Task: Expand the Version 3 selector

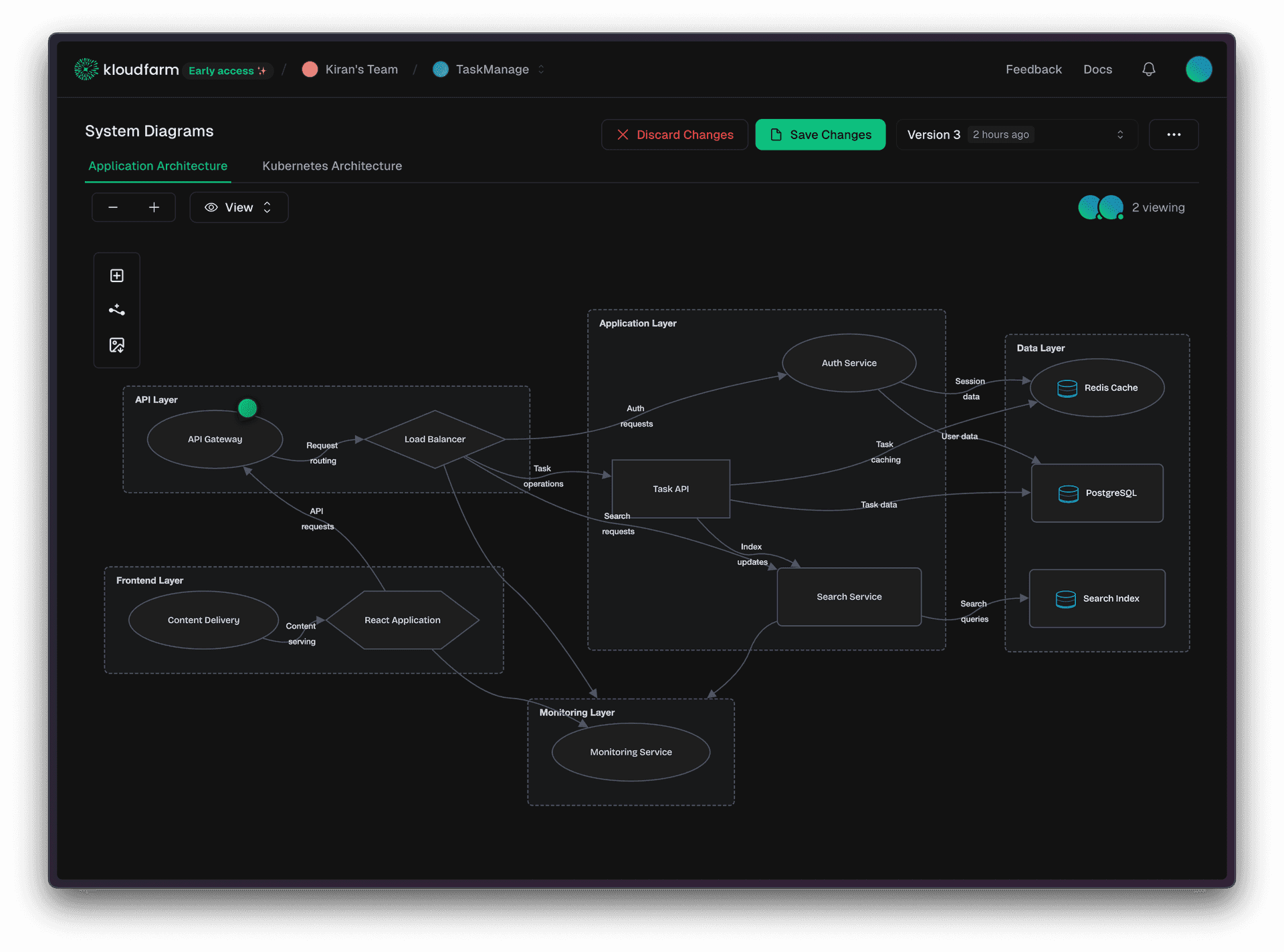Action: [x=1016, y=134]
